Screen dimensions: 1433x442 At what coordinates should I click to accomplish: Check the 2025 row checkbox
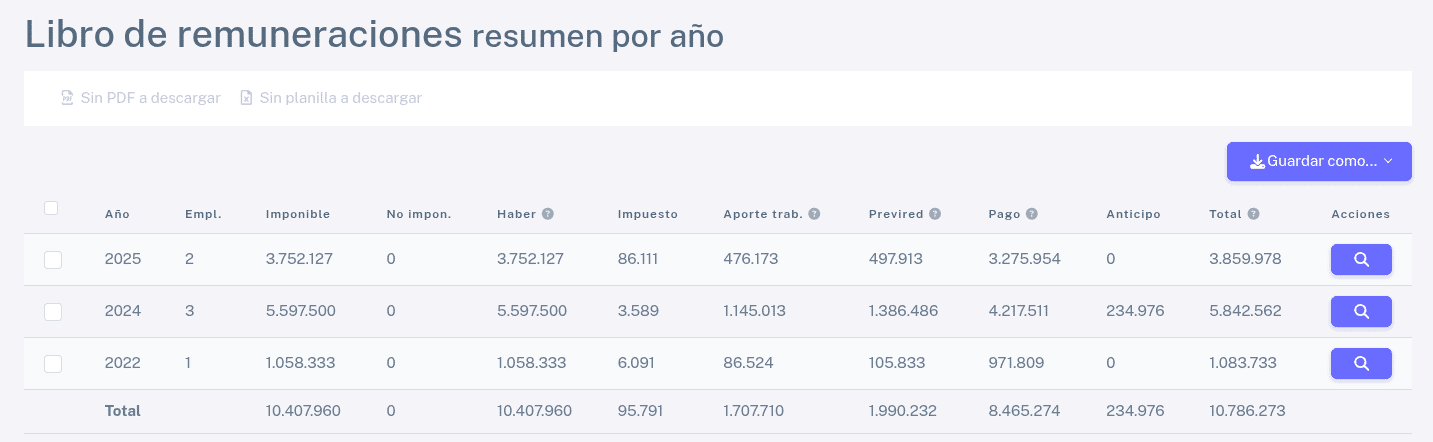(53, 260)
